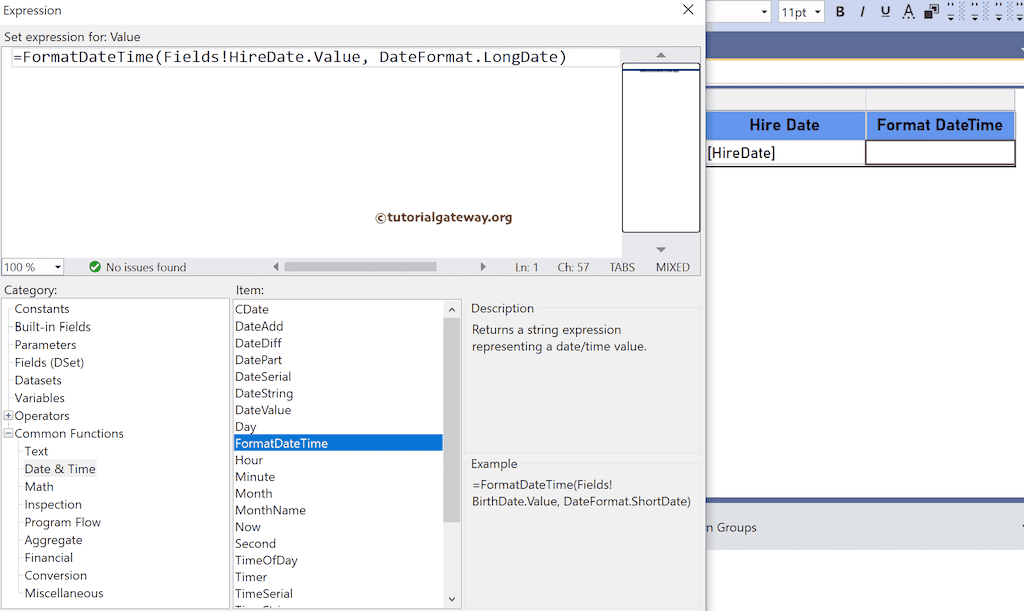Select the highlighted FormatDateTime item
The height and width of the screenshot is (611, 1024).
[338, 443]
